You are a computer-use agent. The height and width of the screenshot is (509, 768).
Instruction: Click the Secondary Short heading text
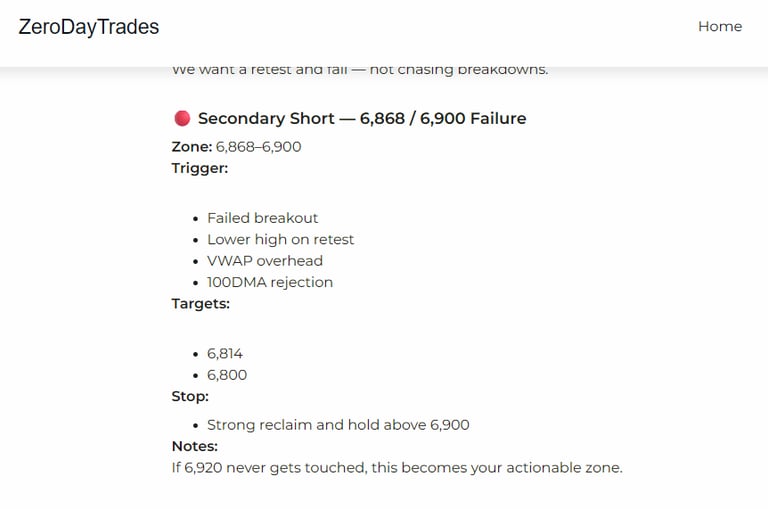361,119
